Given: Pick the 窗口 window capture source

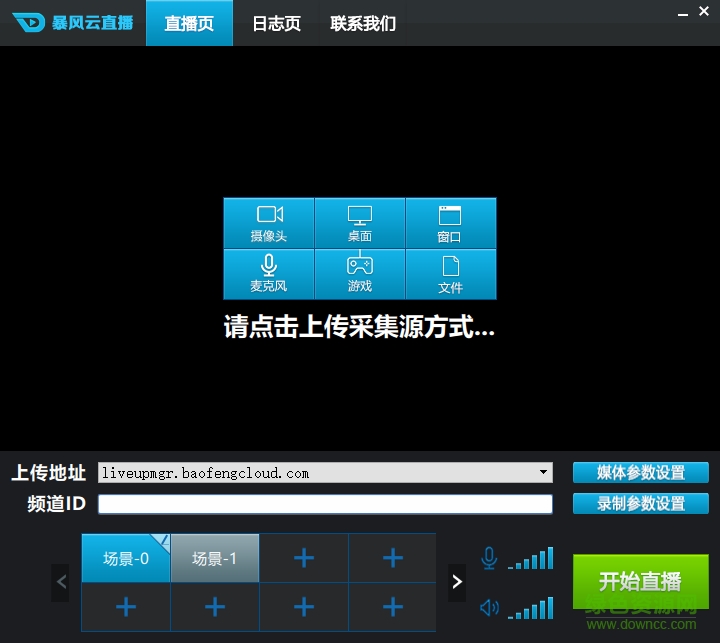Looking at the screenshot, I should pos(450,222).
